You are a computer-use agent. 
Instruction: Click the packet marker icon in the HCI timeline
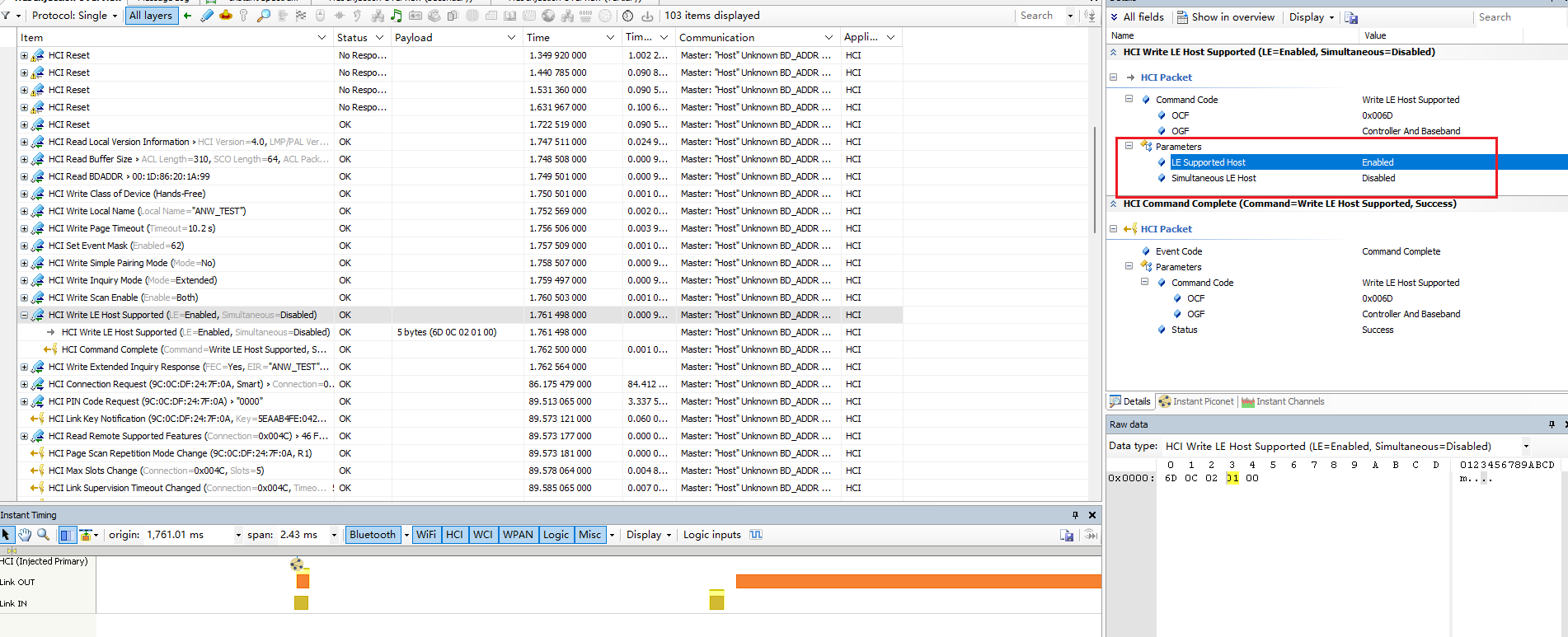point(297,564)
